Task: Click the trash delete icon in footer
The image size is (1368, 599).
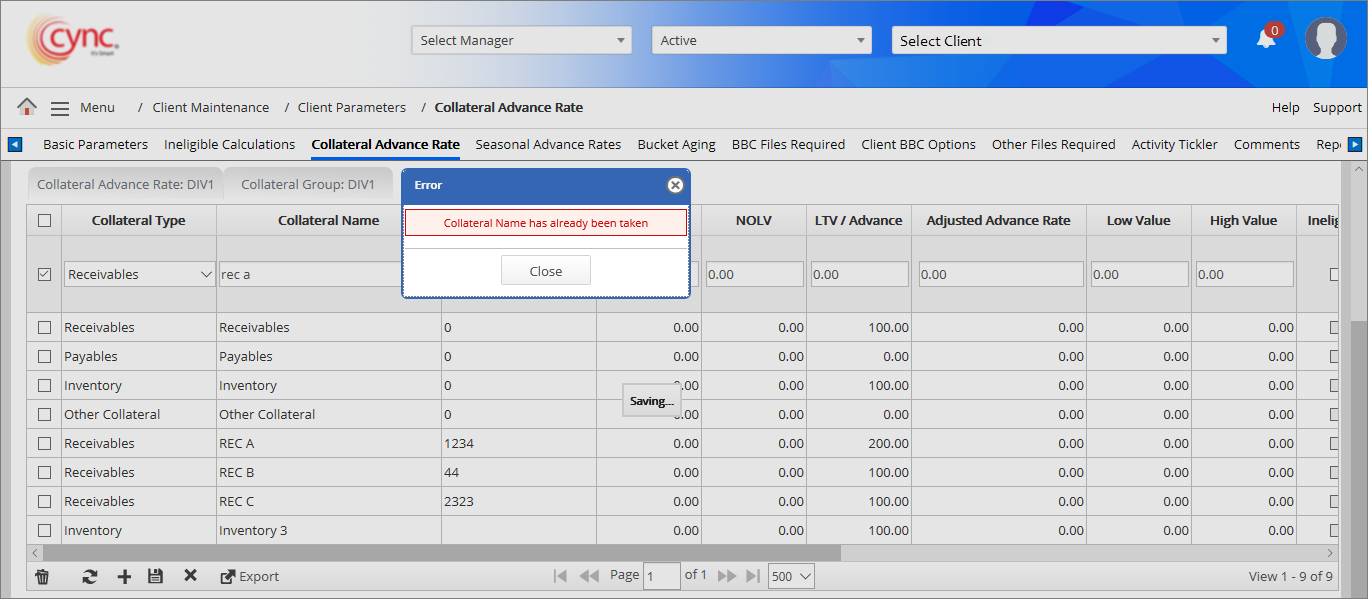Action: point(42,576)
